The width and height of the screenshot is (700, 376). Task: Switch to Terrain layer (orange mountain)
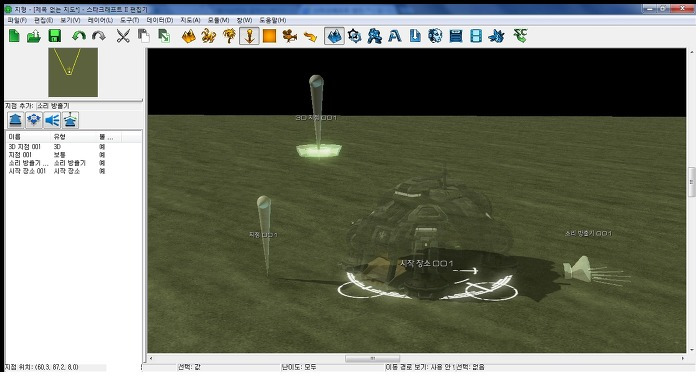[188, 36]
